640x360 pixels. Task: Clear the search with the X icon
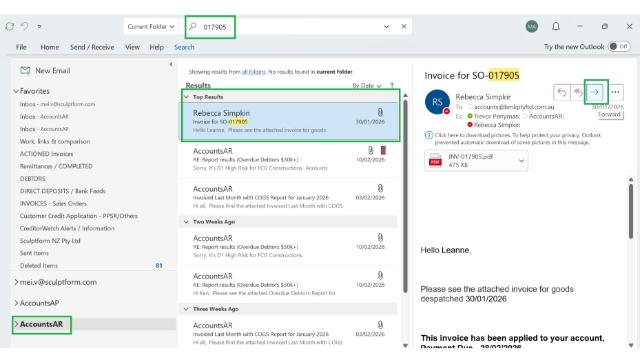coord(404,27)
